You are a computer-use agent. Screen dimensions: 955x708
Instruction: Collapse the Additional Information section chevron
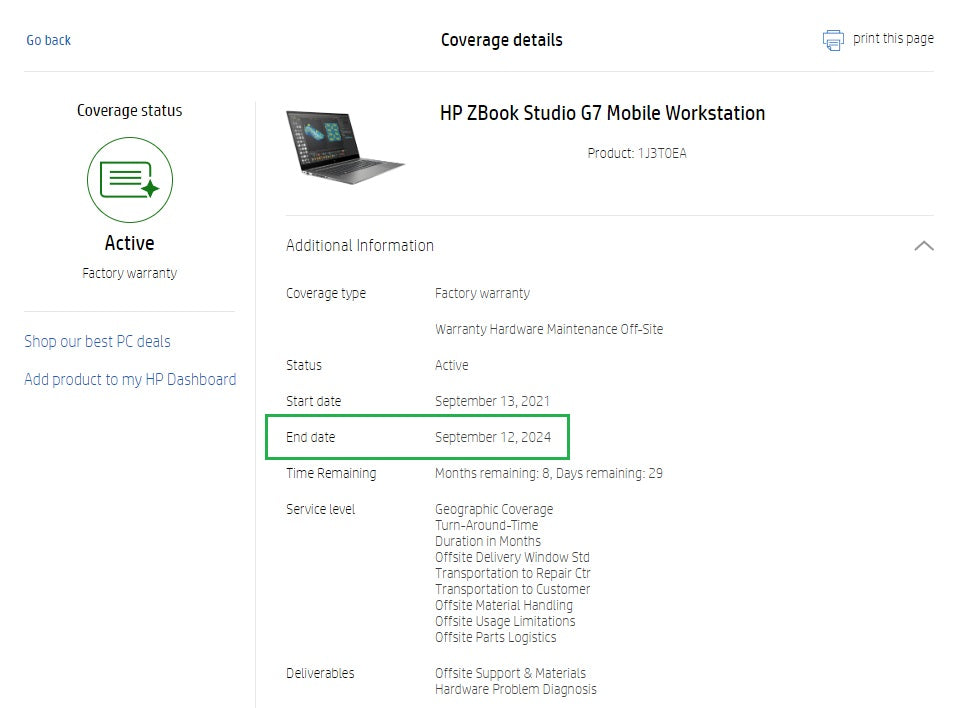pos(924,245)
